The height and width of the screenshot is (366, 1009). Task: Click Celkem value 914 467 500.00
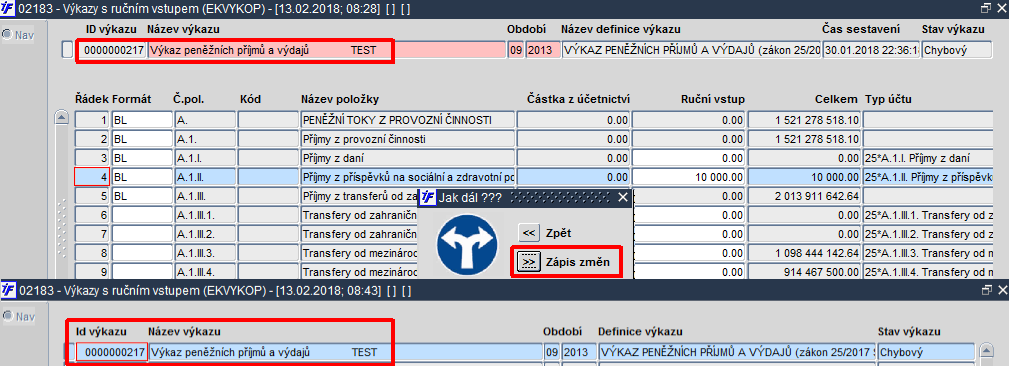click(804, 271)
